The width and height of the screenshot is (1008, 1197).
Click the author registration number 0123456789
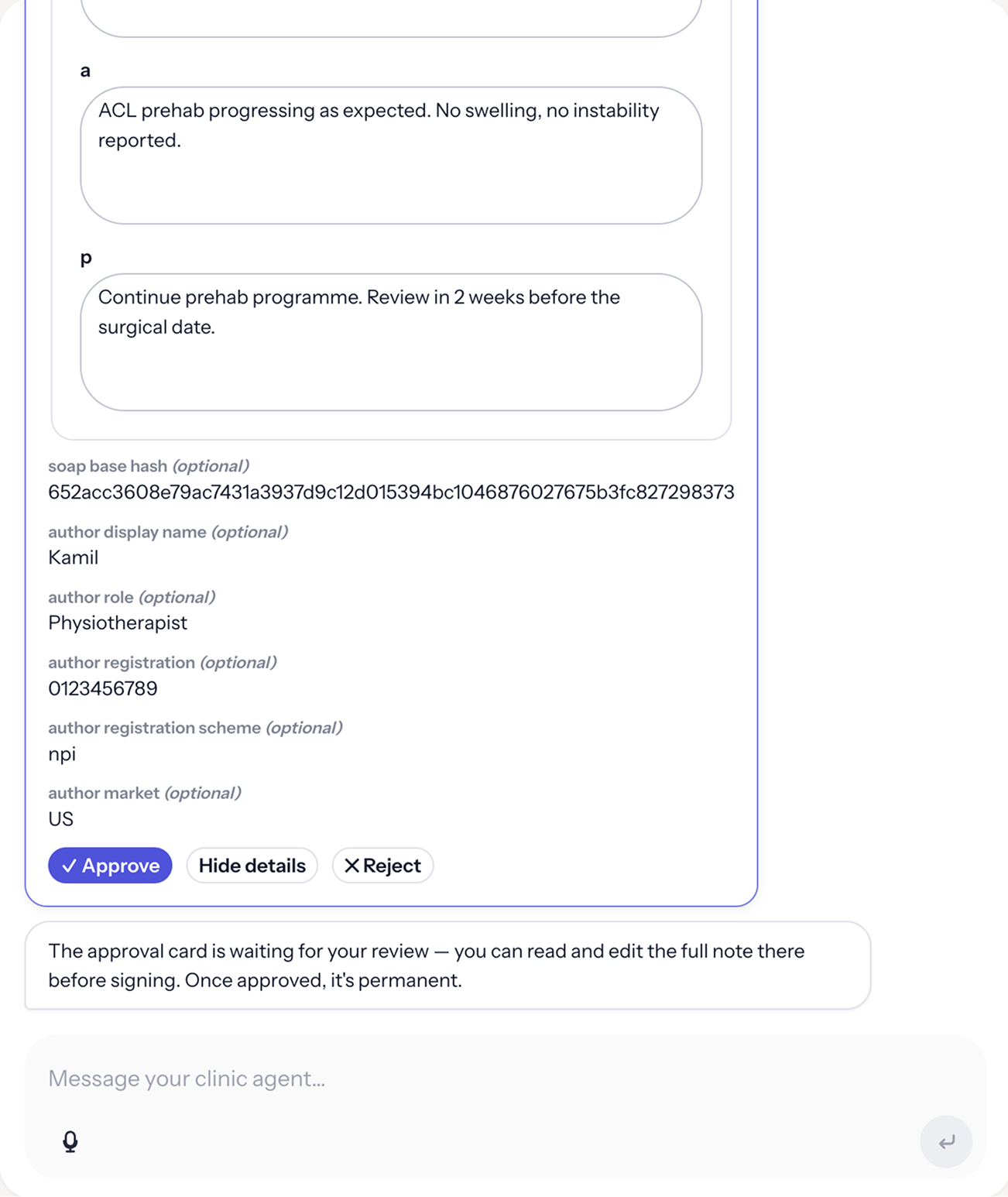[103, 688]
